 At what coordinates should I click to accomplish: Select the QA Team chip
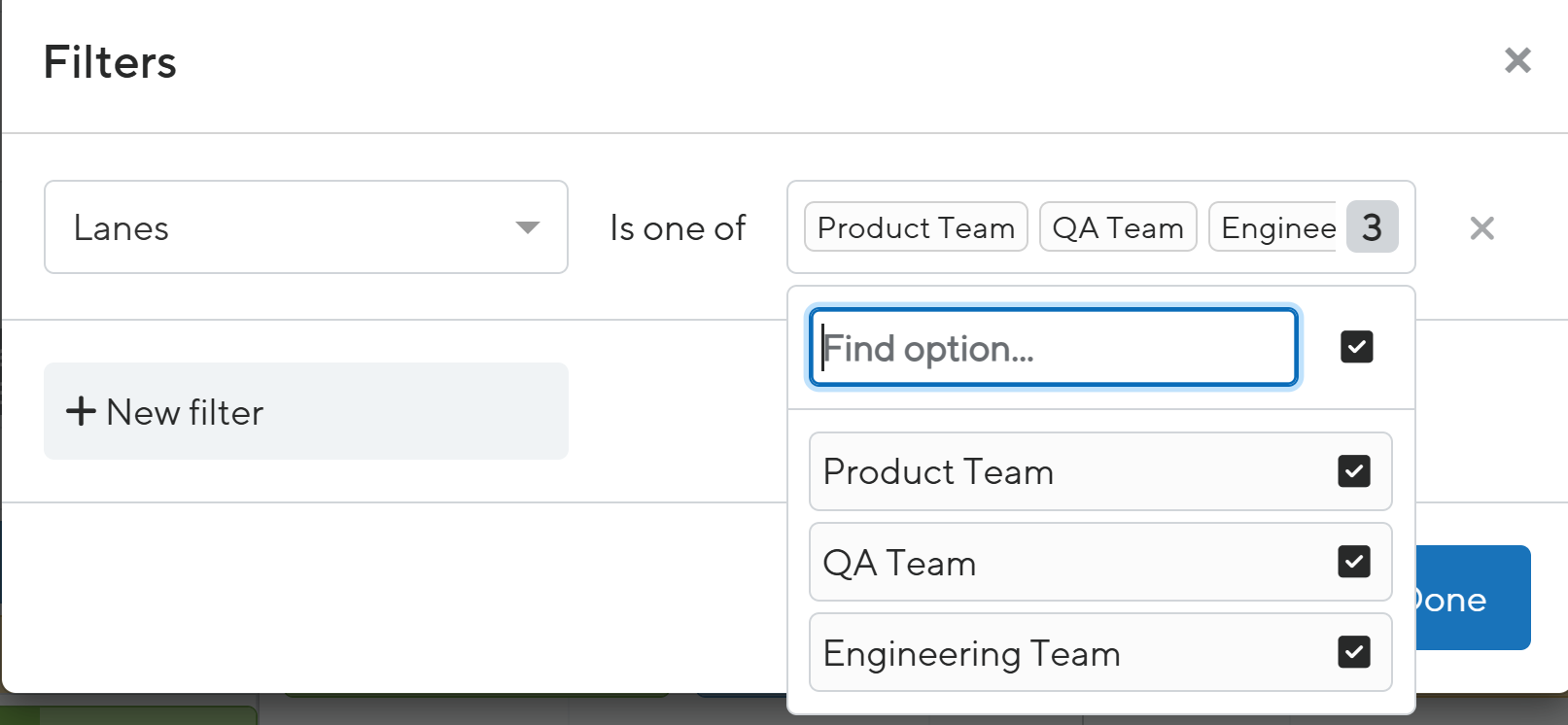(1117, 226)
